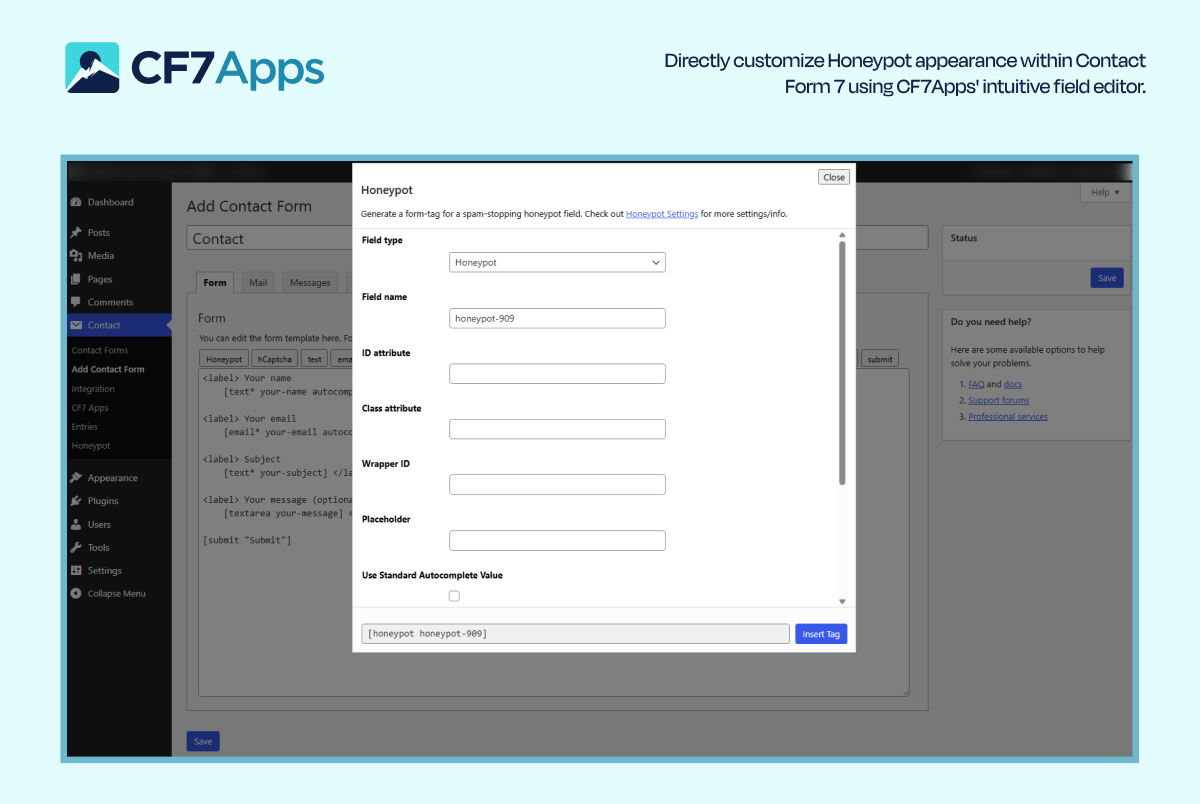The image size is (1200, 804).
Task: Click the bottom Save button
Action: pos(203,741)
